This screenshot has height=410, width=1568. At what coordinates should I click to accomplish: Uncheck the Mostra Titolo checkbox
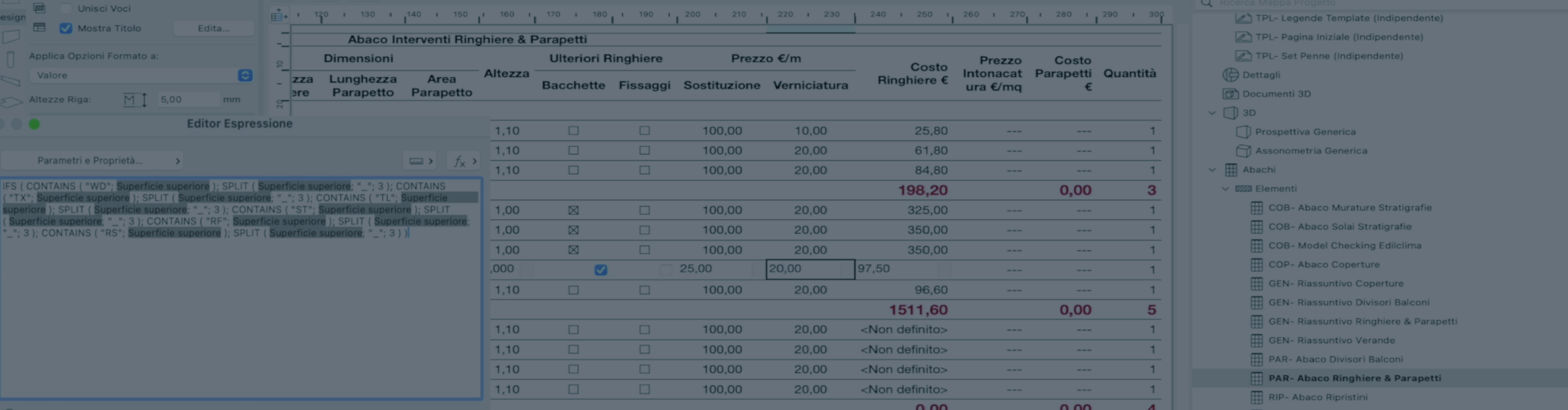pyautogui.click(x=66, y=28)
